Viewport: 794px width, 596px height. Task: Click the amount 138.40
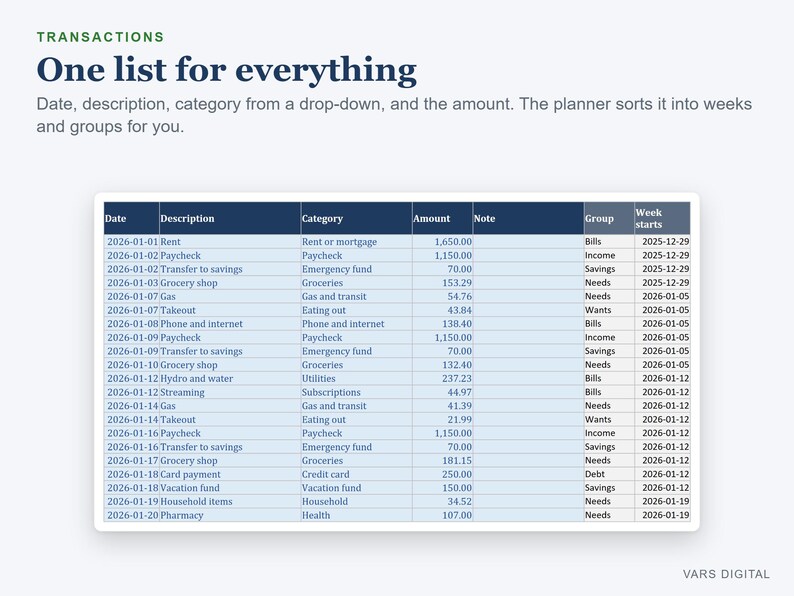point(443,324)
